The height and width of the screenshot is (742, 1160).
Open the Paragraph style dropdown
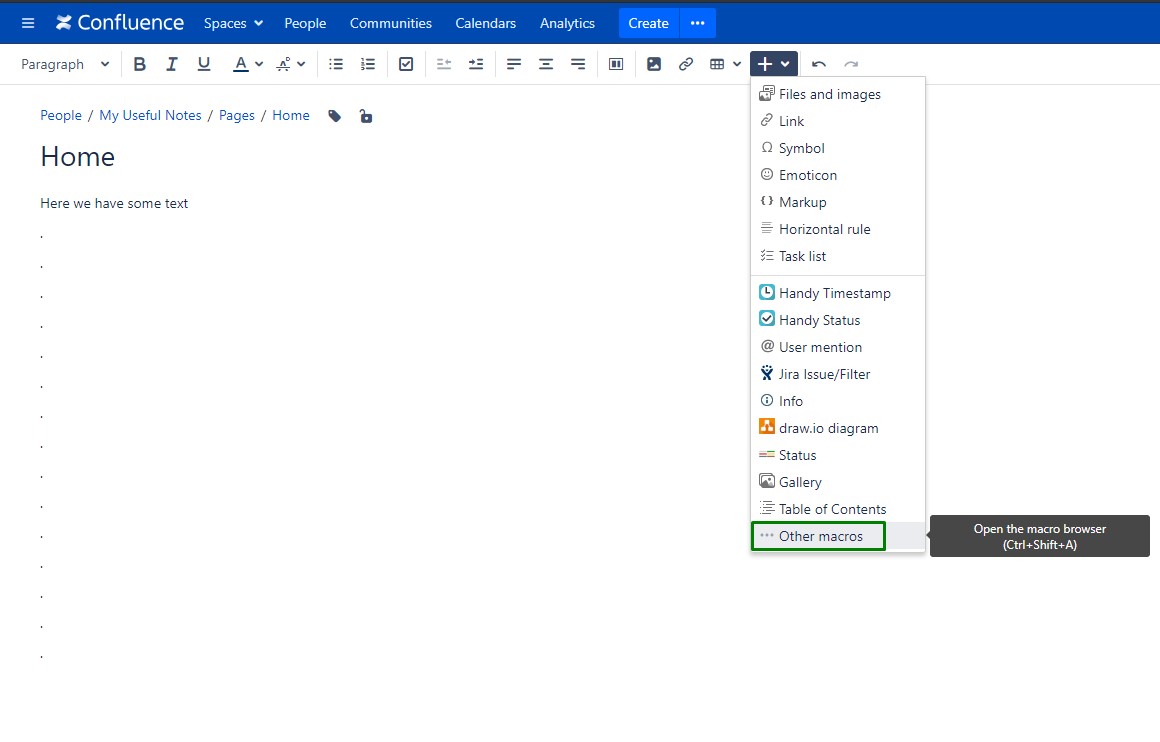coord(65,64)
